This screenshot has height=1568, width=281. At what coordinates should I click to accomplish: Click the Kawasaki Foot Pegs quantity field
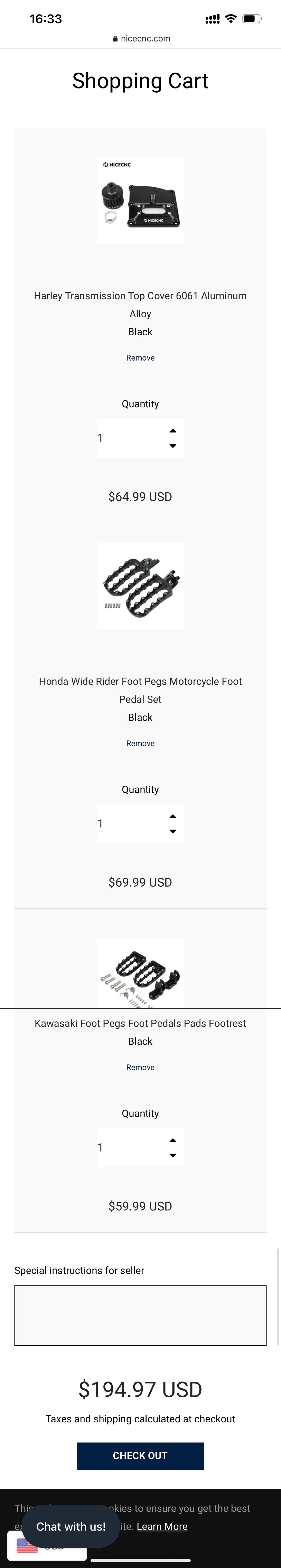(x=128, y=1147)
